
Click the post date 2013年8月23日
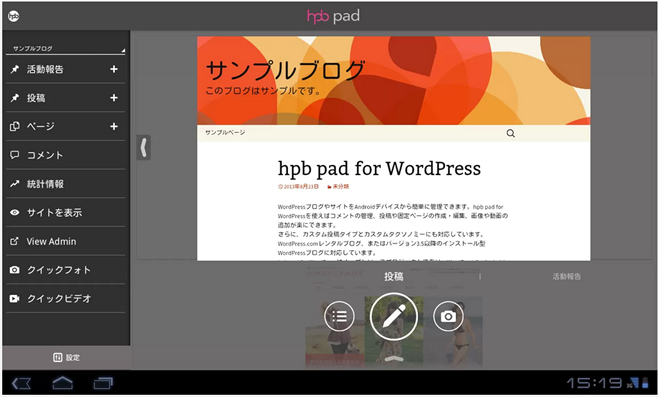(x=298, y=187)
